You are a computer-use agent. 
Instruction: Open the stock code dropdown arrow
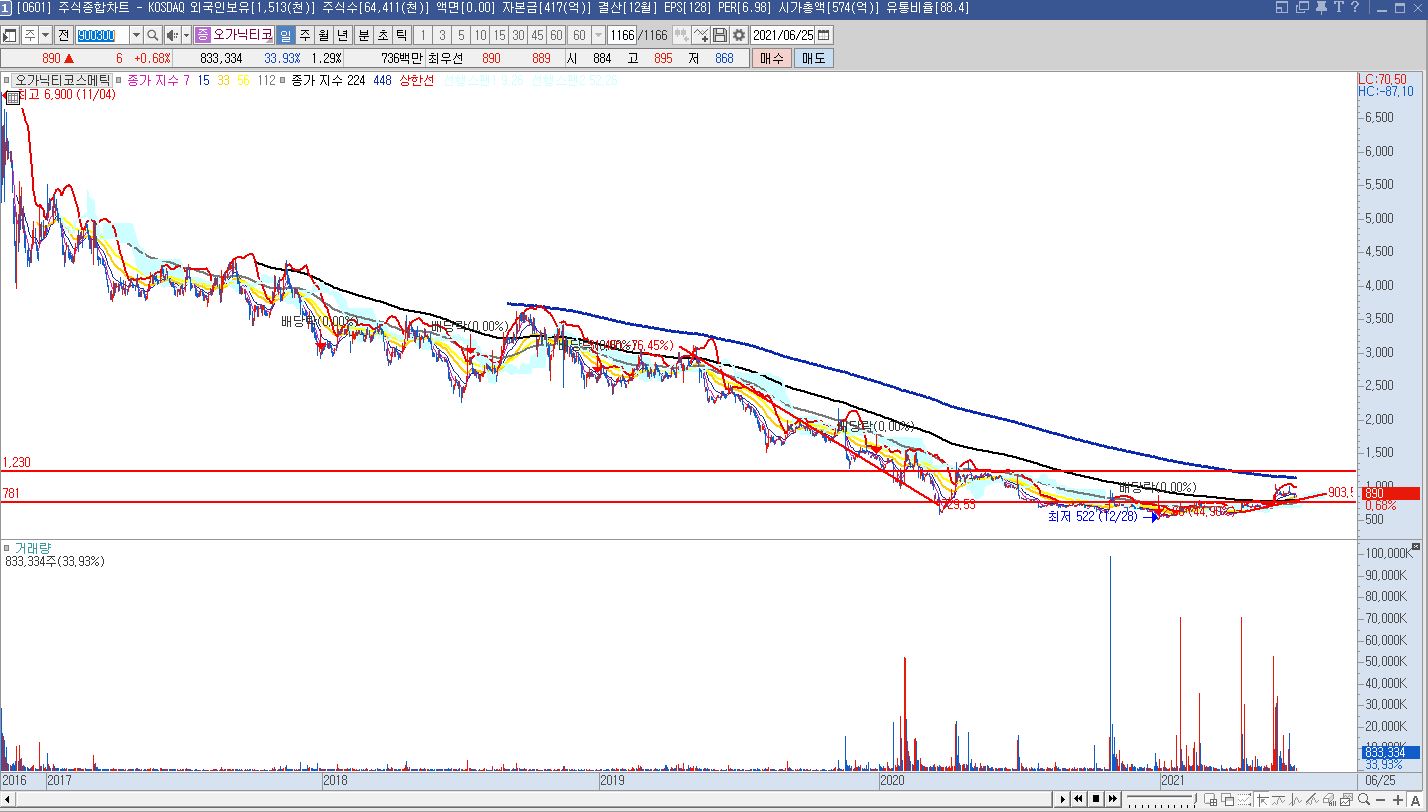tap(136, 35)
